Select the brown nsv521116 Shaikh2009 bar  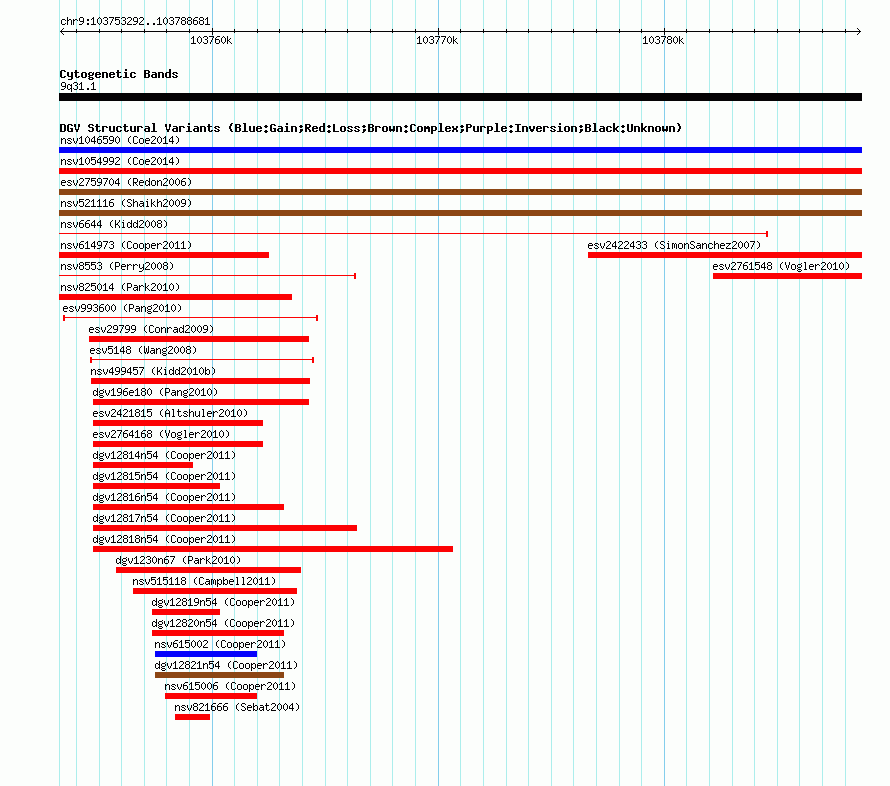click(460, 213)
